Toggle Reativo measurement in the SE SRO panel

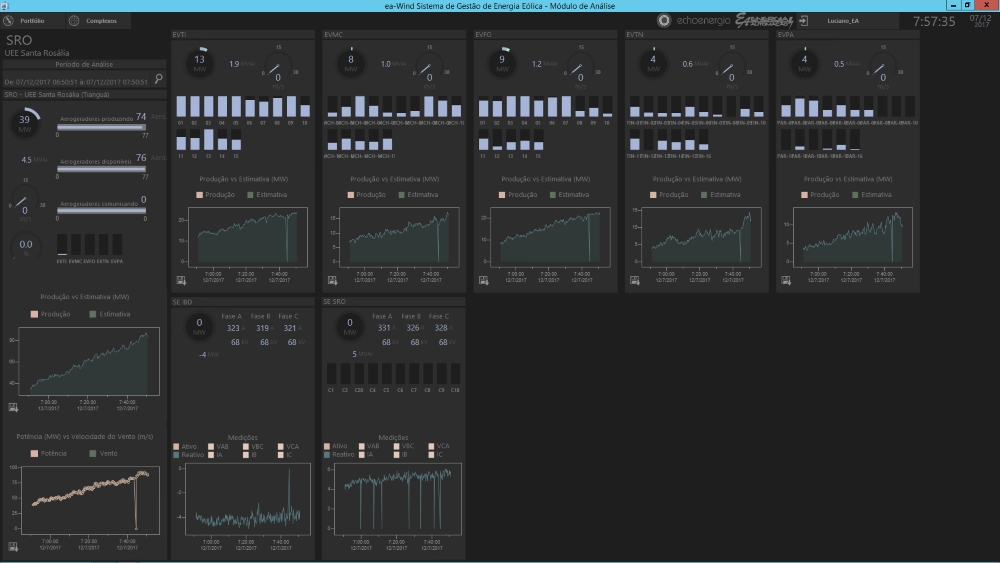[x=339, y=455]
